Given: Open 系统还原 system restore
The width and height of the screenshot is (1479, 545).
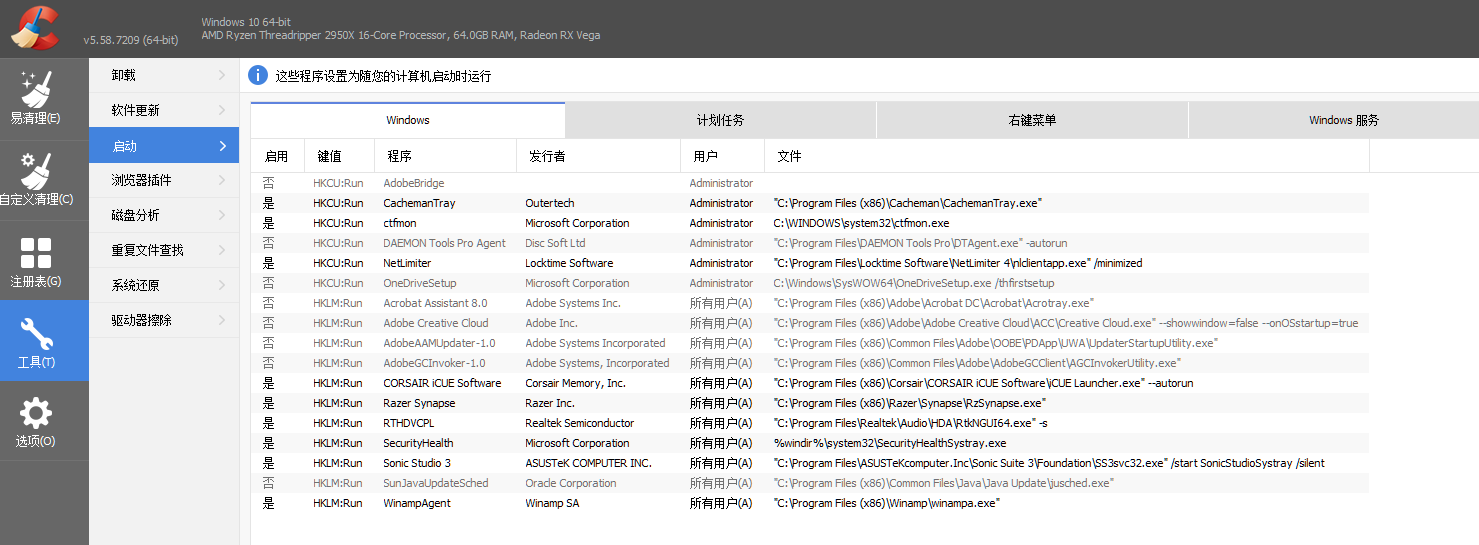Looking at the screenshot, I should 164,285.
